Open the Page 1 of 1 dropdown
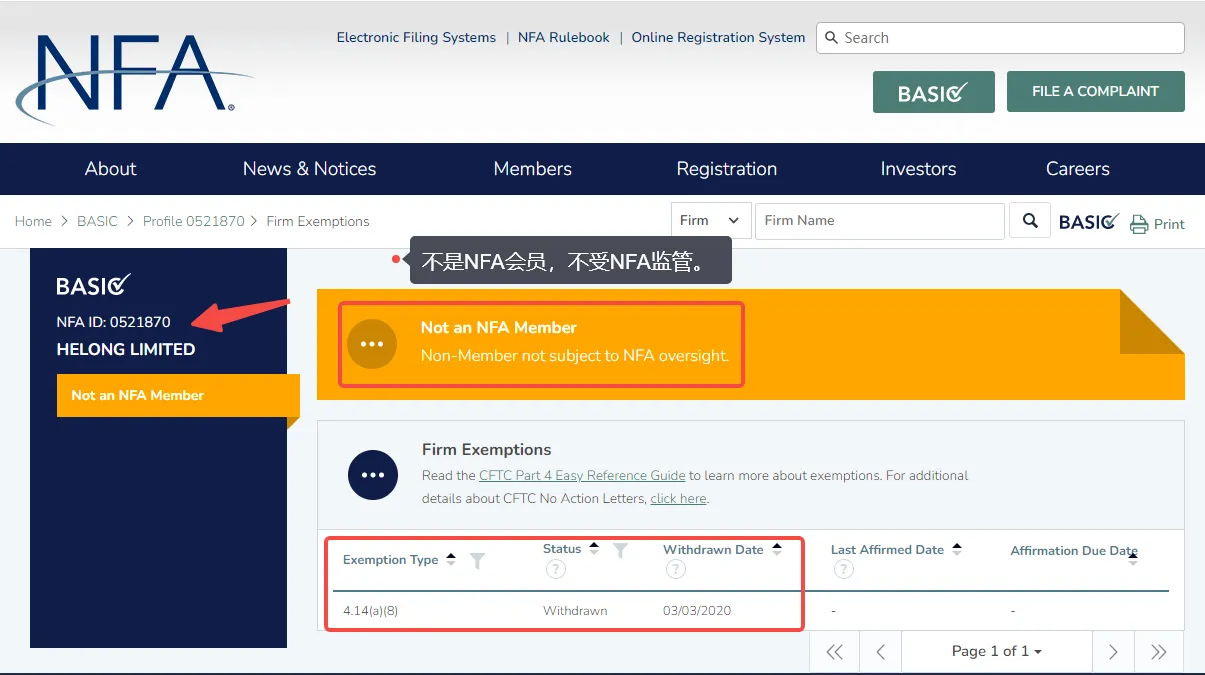The image size is (1205, 675). tap(996, 651)
